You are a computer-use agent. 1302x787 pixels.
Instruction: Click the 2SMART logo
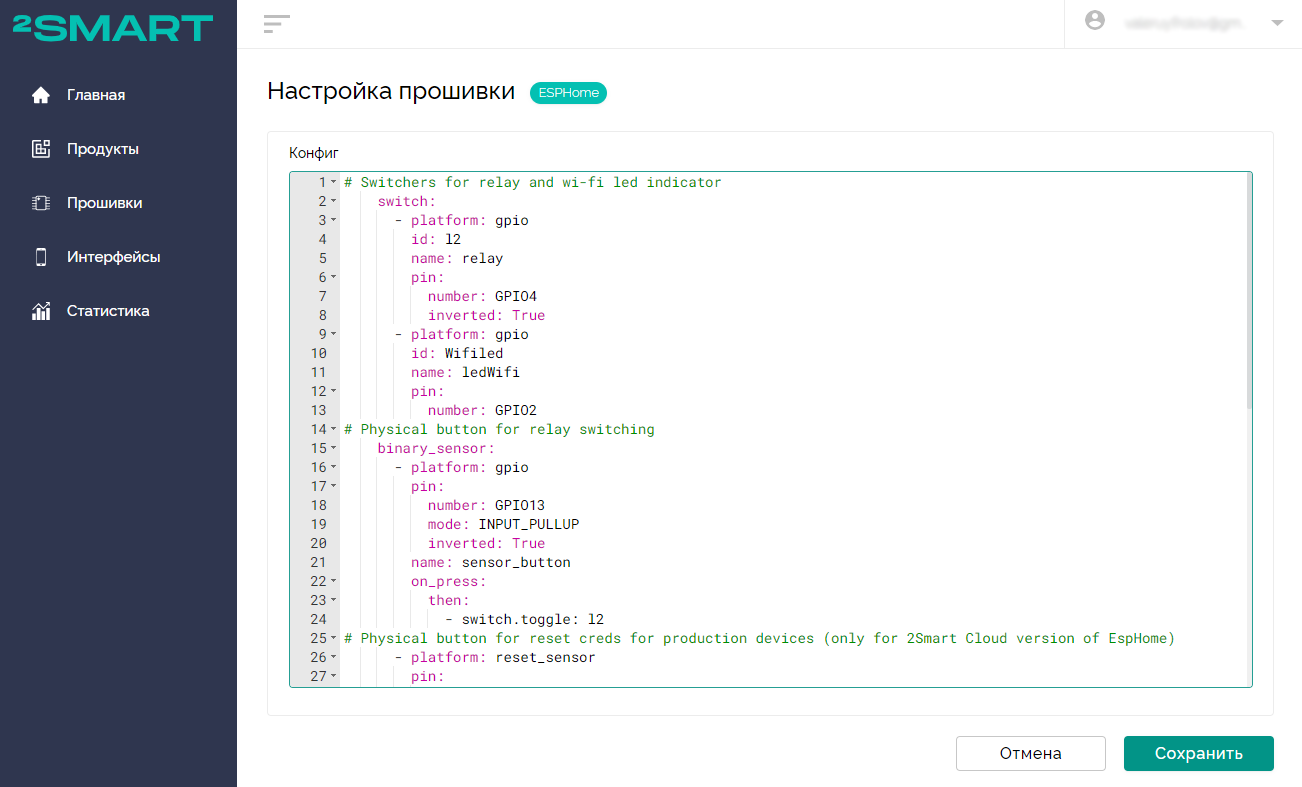pos(113,28)
